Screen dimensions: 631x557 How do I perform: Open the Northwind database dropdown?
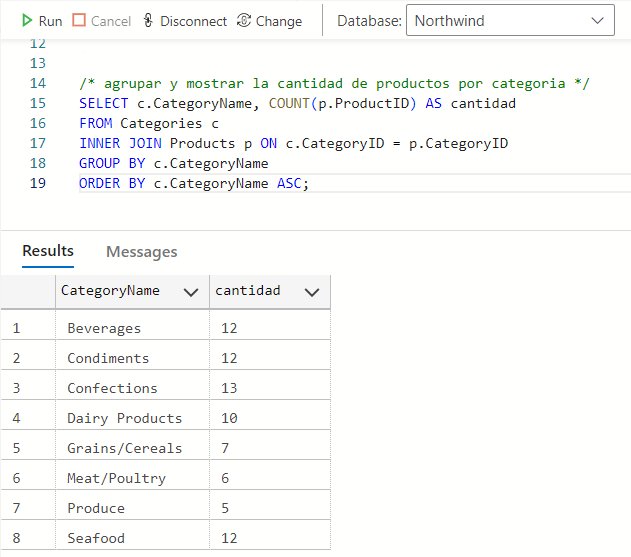point(510,21)
